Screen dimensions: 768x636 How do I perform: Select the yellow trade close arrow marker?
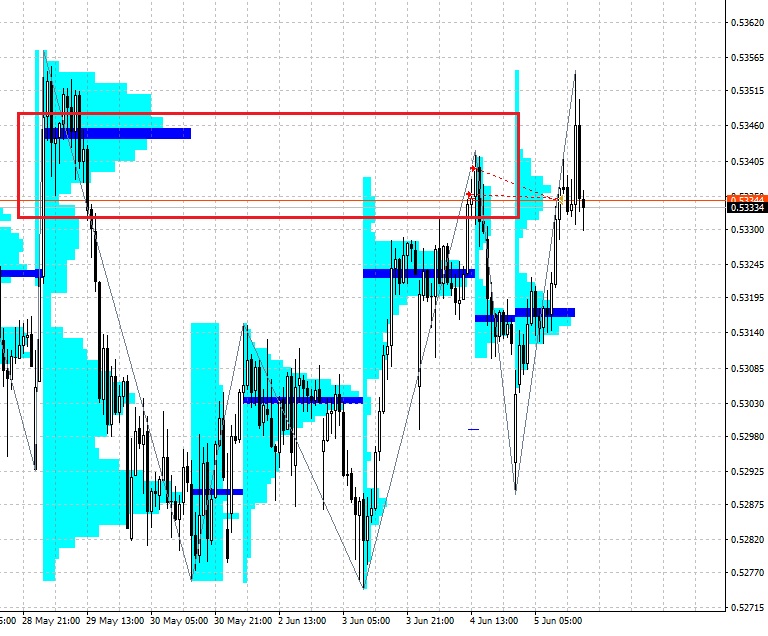tap(559, 199)
